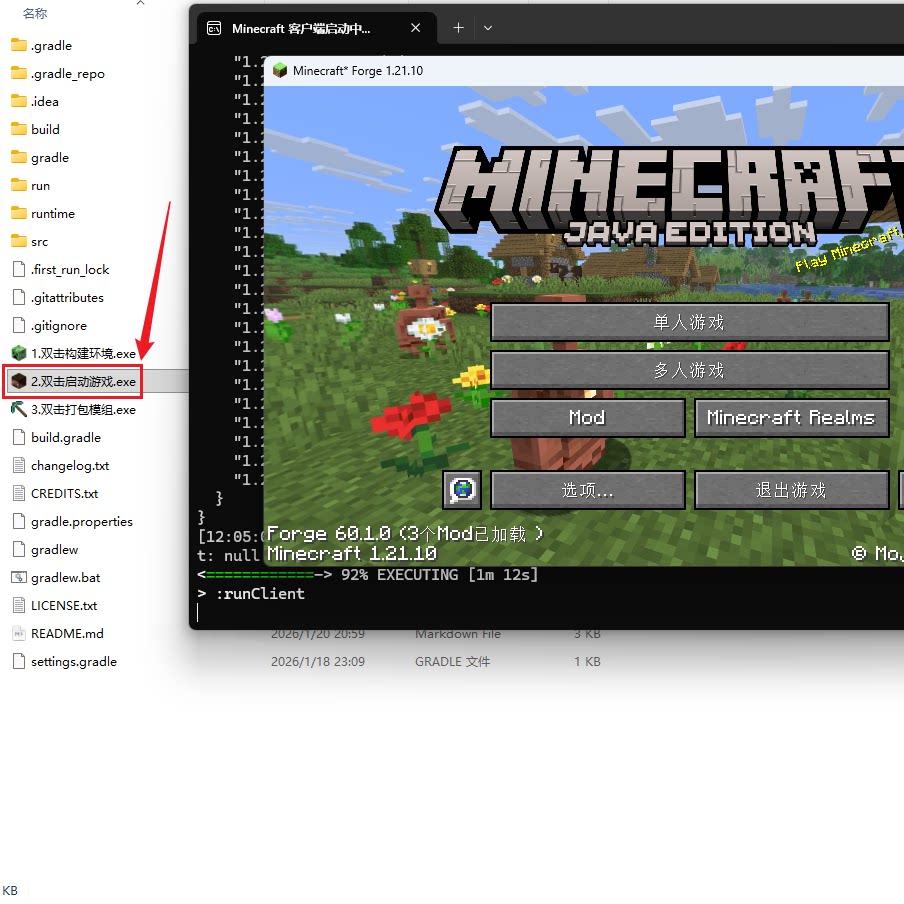Screen dimensions: 904x904
Task: Click the terminal tab console icon
Action: click(x=214, y=28)
